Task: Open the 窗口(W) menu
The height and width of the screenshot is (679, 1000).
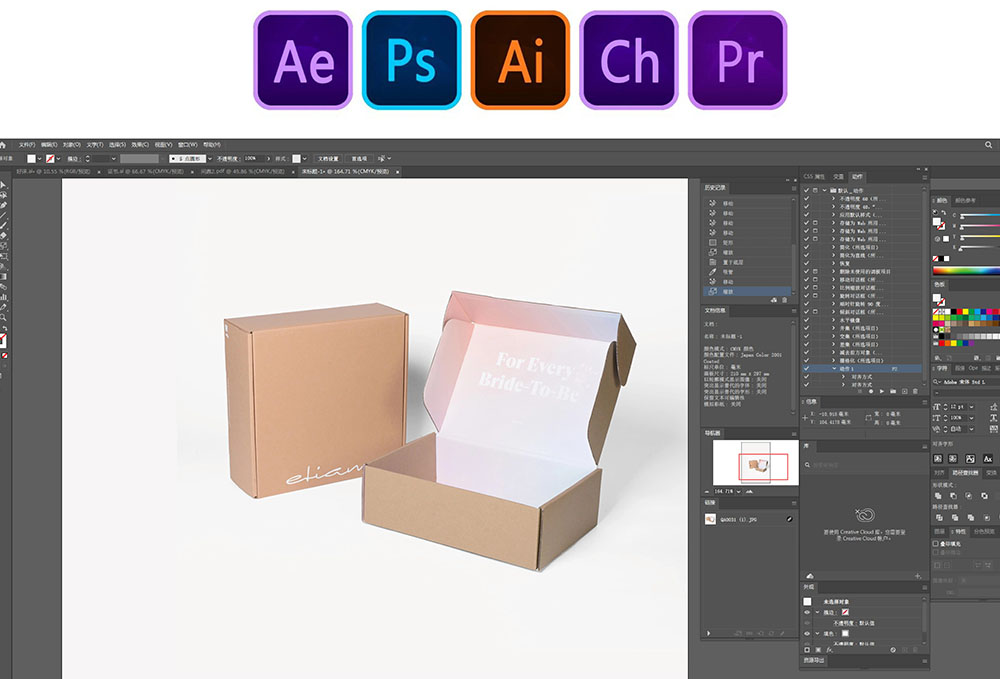Action: pos(188,145)
